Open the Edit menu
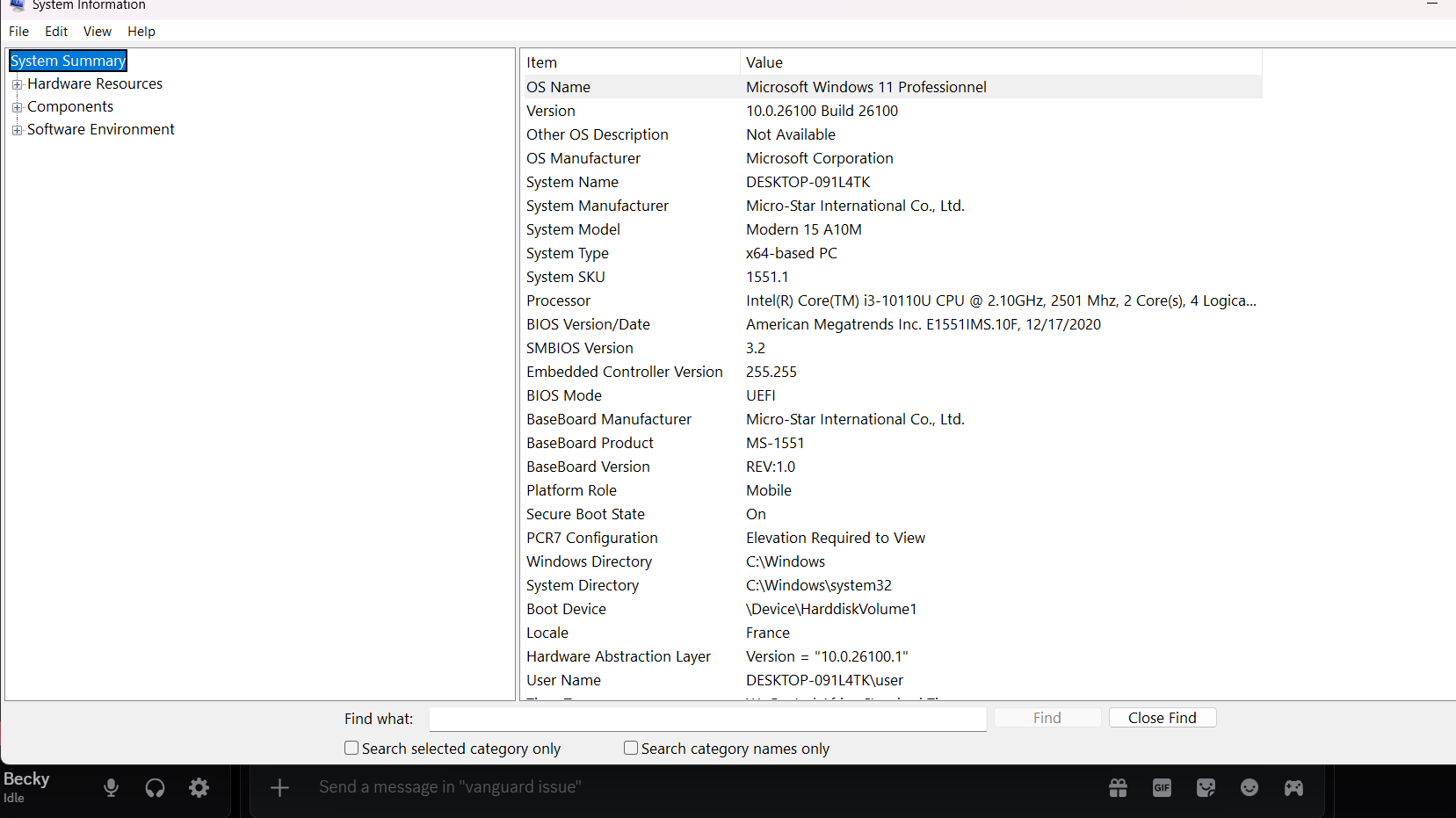1456x818 pixels. (x=56, y=32)
